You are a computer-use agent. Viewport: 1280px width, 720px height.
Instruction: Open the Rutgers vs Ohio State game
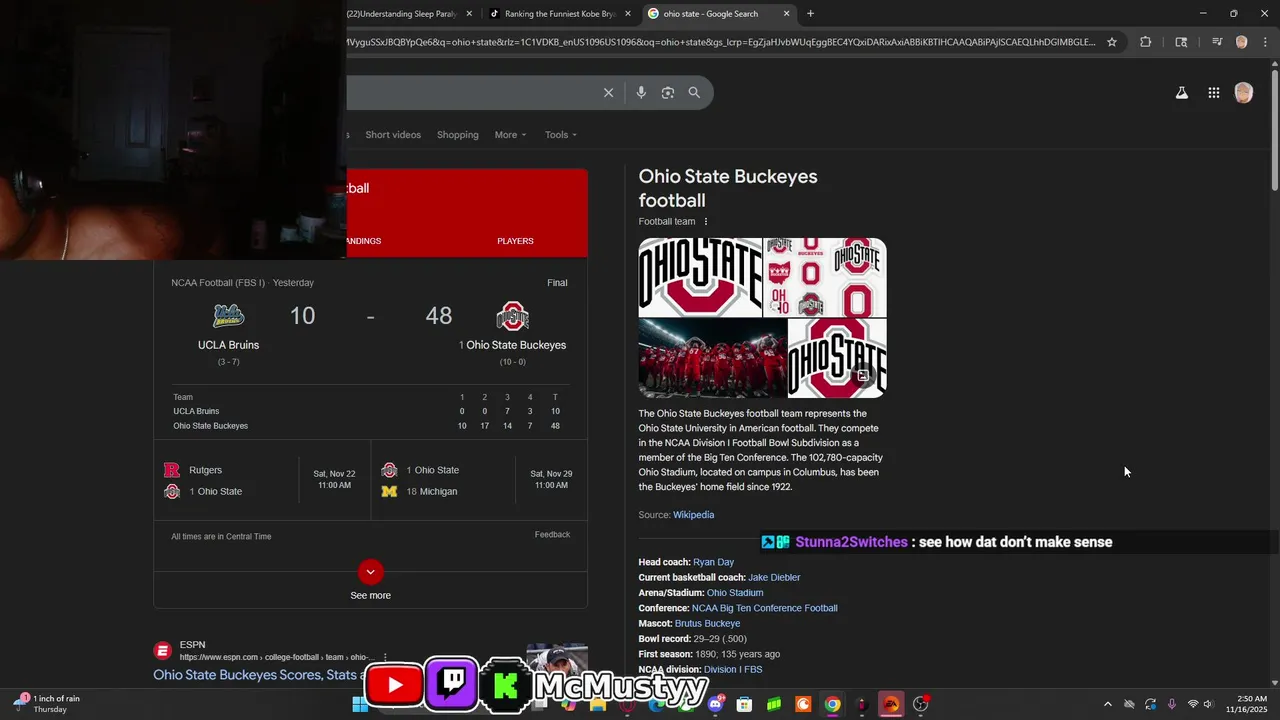click(x=262, y=481)
